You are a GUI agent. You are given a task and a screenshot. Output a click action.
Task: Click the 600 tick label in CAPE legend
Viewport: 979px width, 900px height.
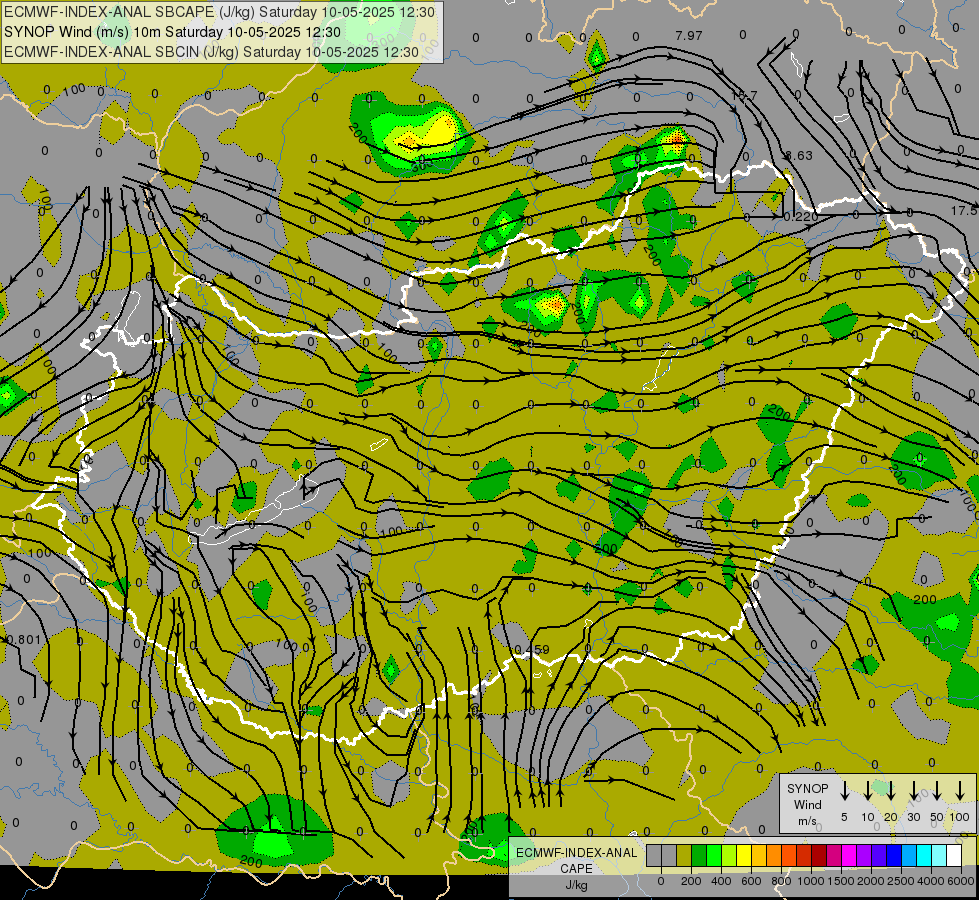(x=751, y=881)
